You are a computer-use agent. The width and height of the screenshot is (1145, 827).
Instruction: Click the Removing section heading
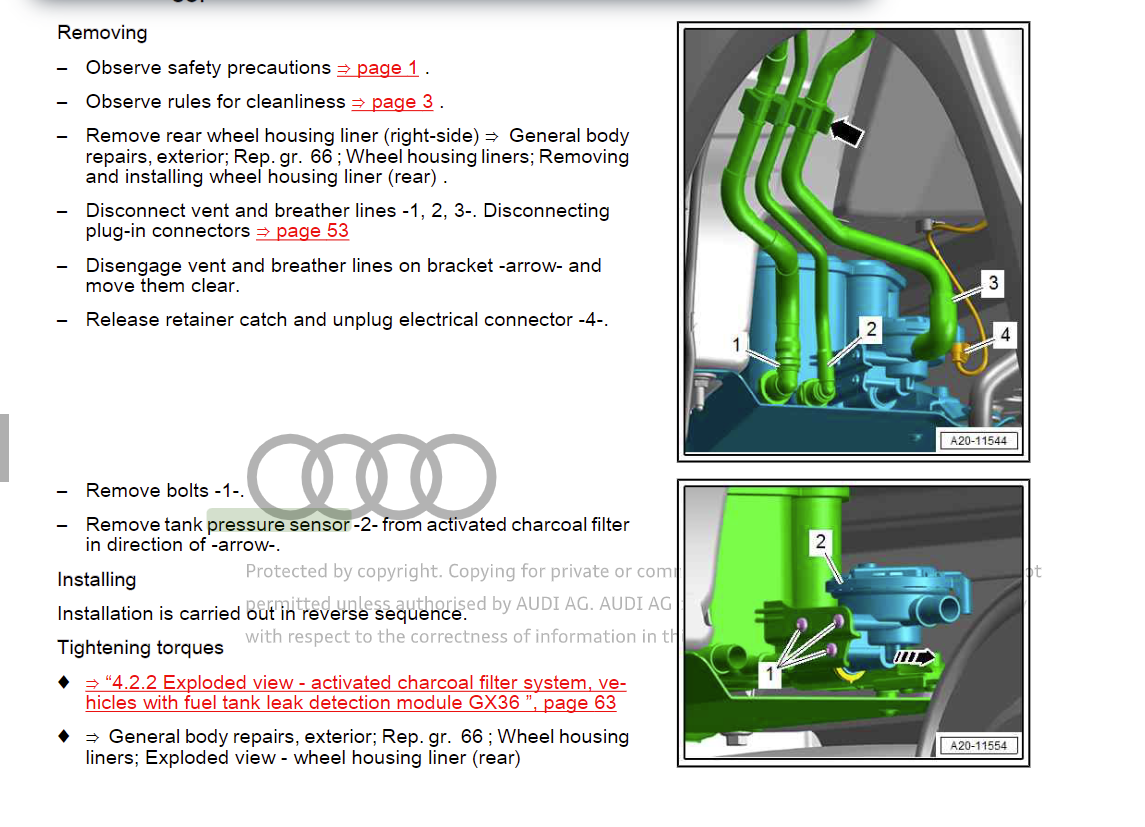click(101, 32)
